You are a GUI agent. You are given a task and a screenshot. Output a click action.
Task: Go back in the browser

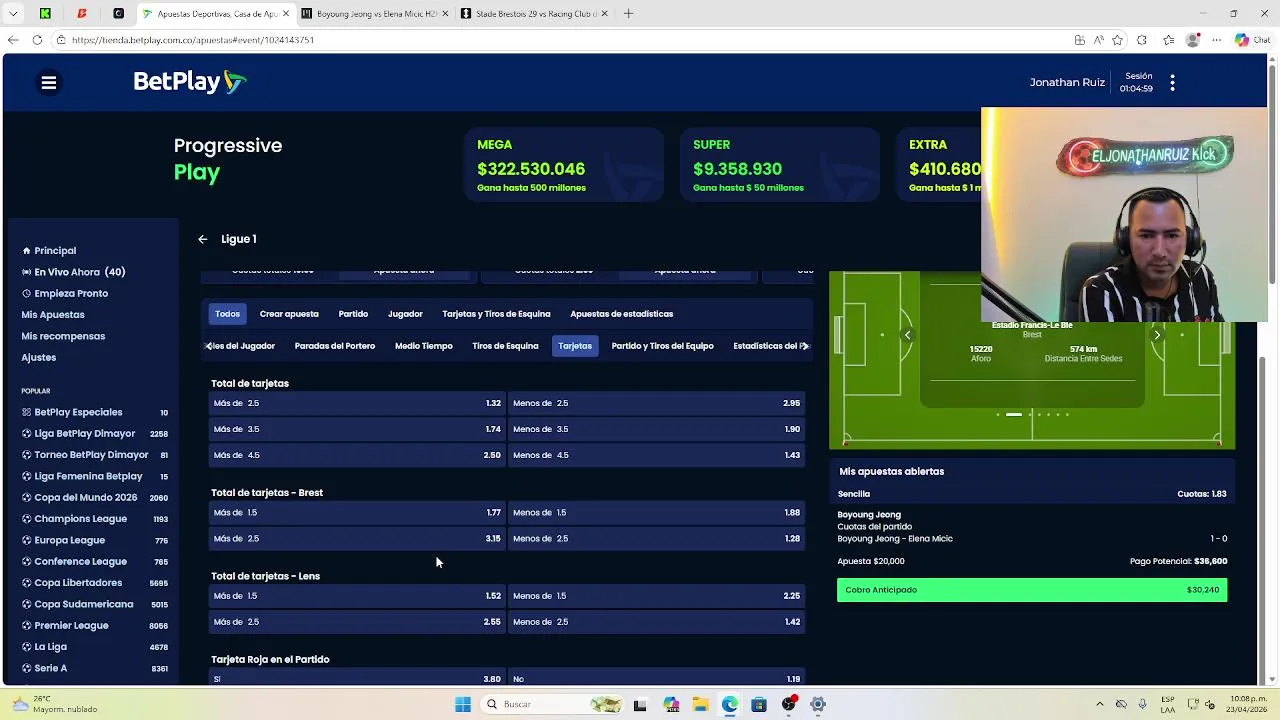(13, 40)
